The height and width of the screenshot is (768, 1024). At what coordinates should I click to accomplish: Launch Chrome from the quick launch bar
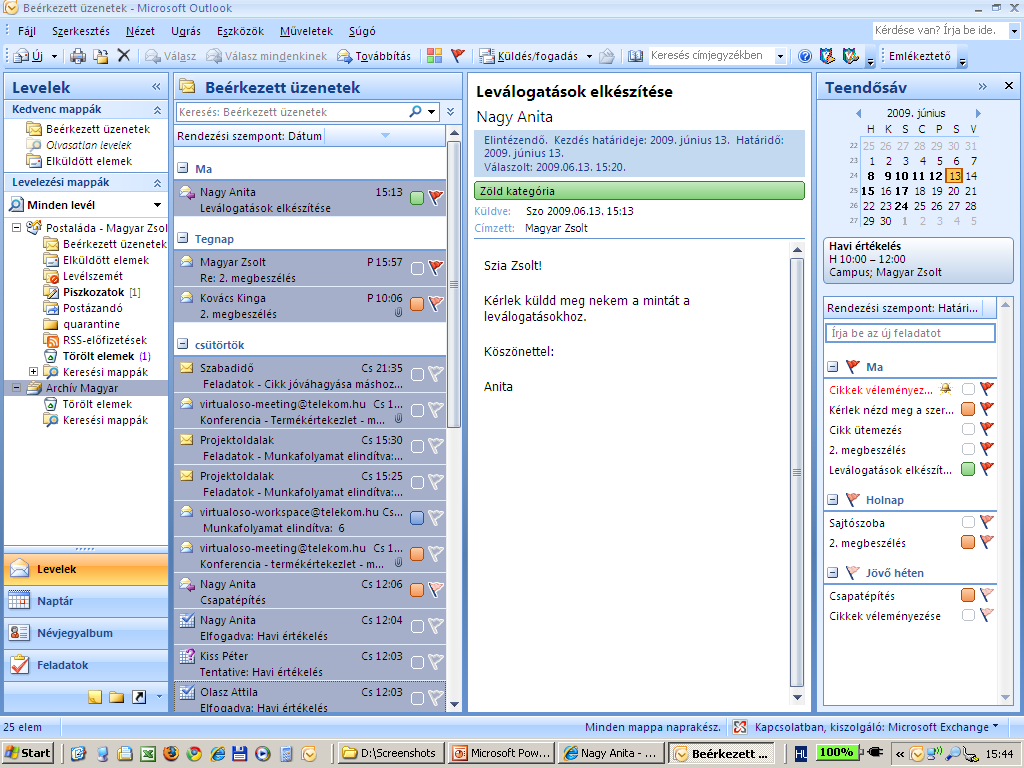(x=194, y=754)
